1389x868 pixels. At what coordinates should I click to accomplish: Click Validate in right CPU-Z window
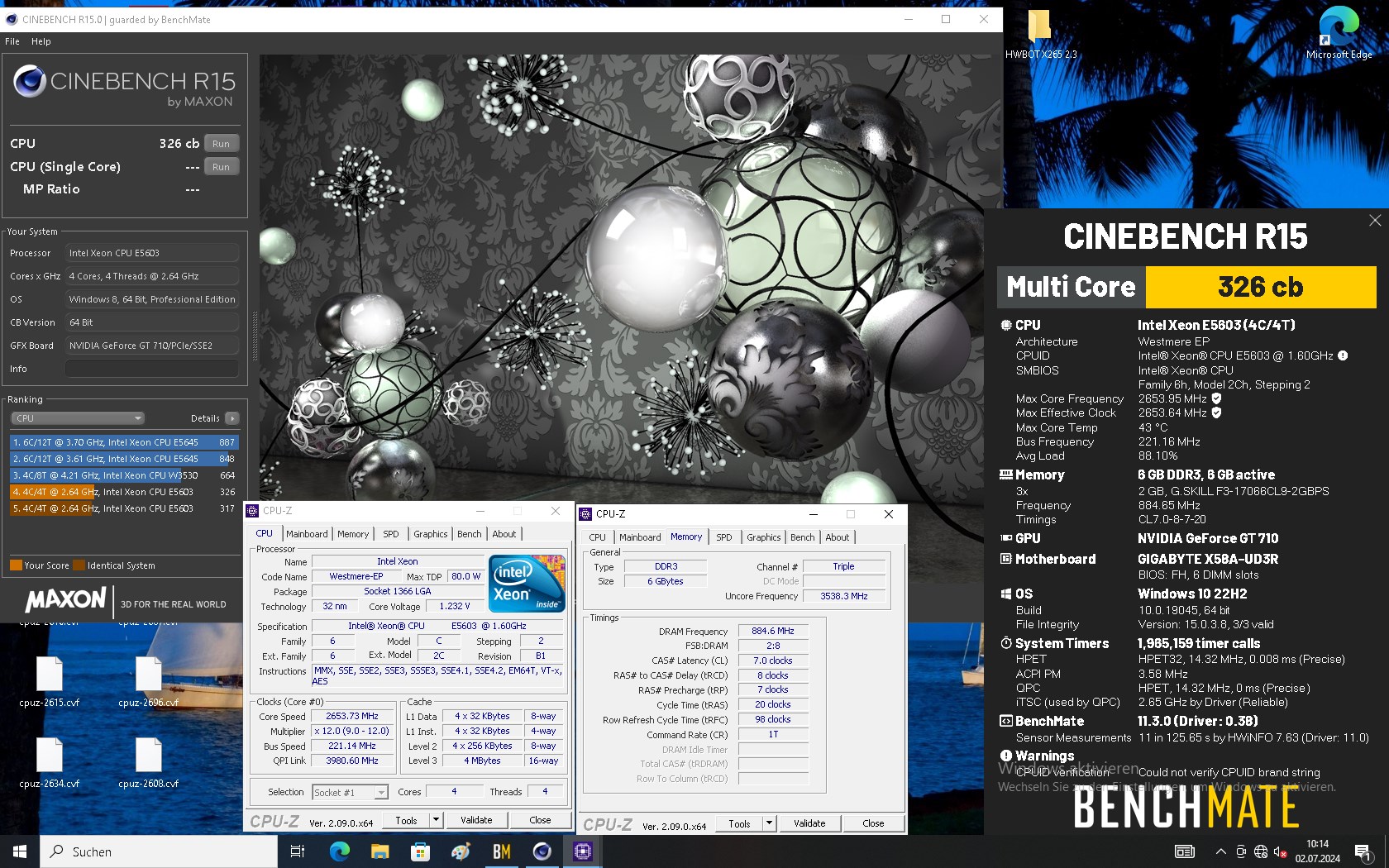pos(809,823)
